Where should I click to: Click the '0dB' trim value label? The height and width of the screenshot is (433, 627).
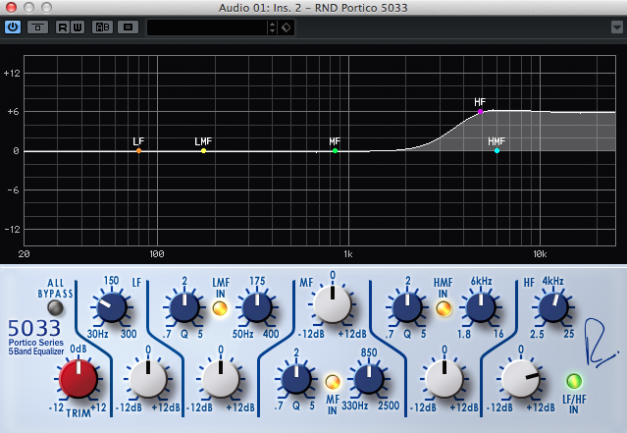tap(78, 349)
